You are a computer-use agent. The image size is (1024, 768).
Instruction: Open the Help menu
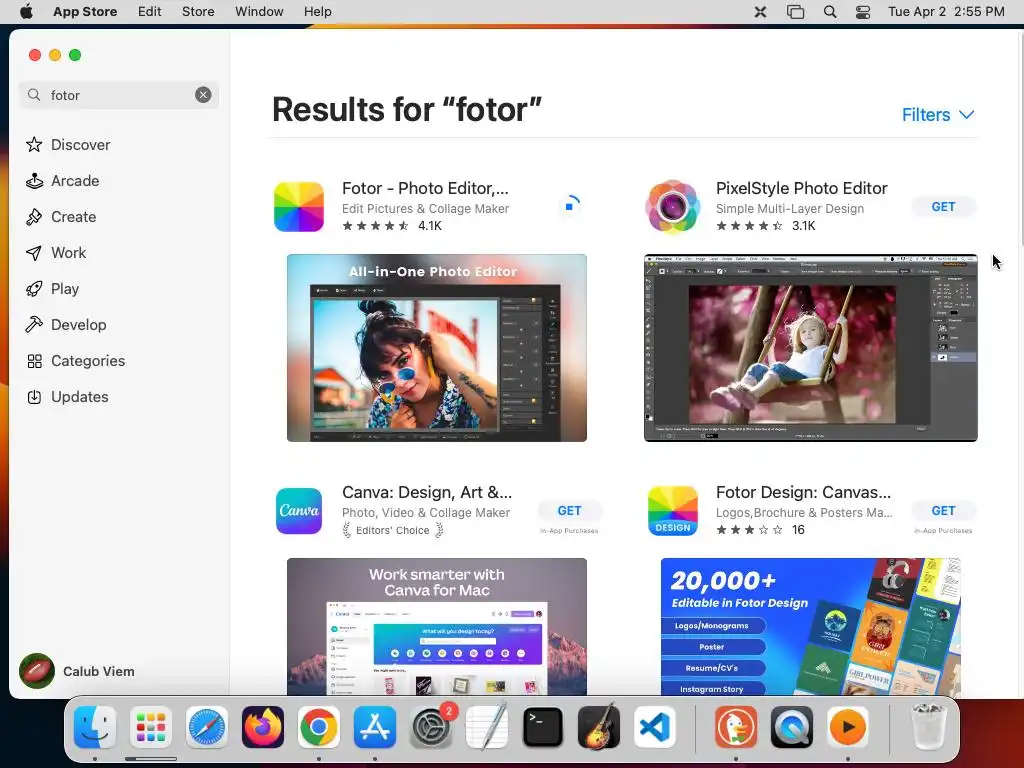317,12
